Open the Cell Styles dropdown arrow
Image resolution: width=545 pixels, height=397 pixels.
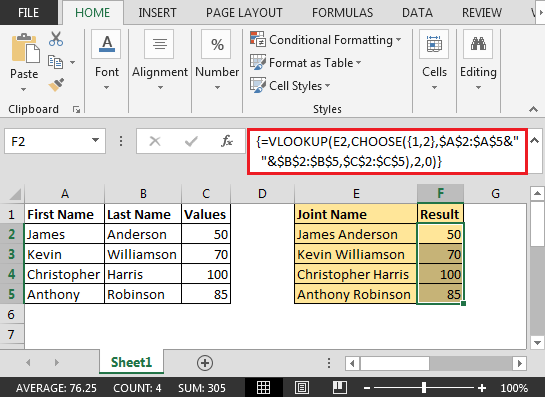(327, 86)
